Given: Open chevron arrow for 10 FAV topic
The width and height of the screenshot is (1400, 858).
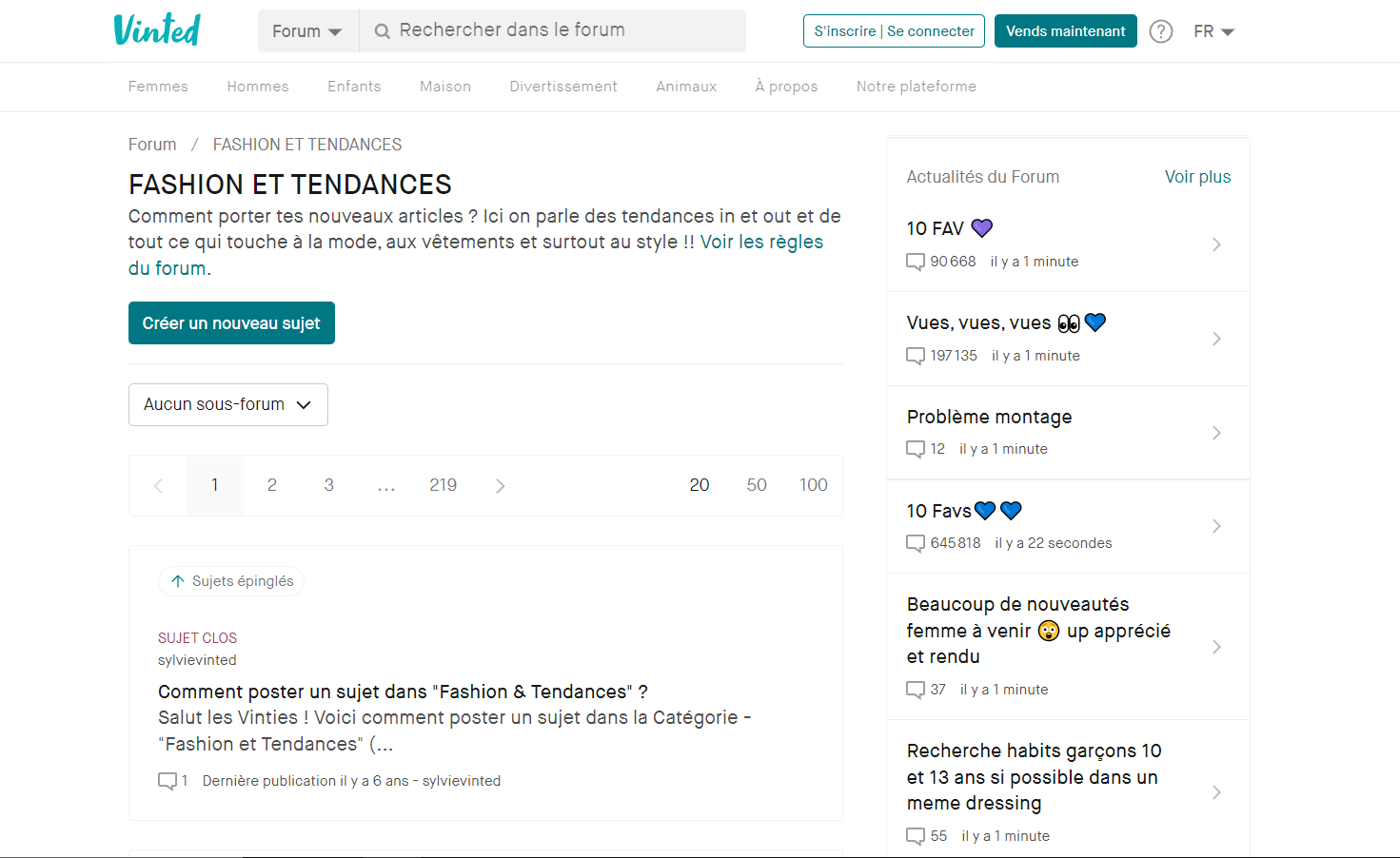Looking at the screenshot, I should (1216, 244).
